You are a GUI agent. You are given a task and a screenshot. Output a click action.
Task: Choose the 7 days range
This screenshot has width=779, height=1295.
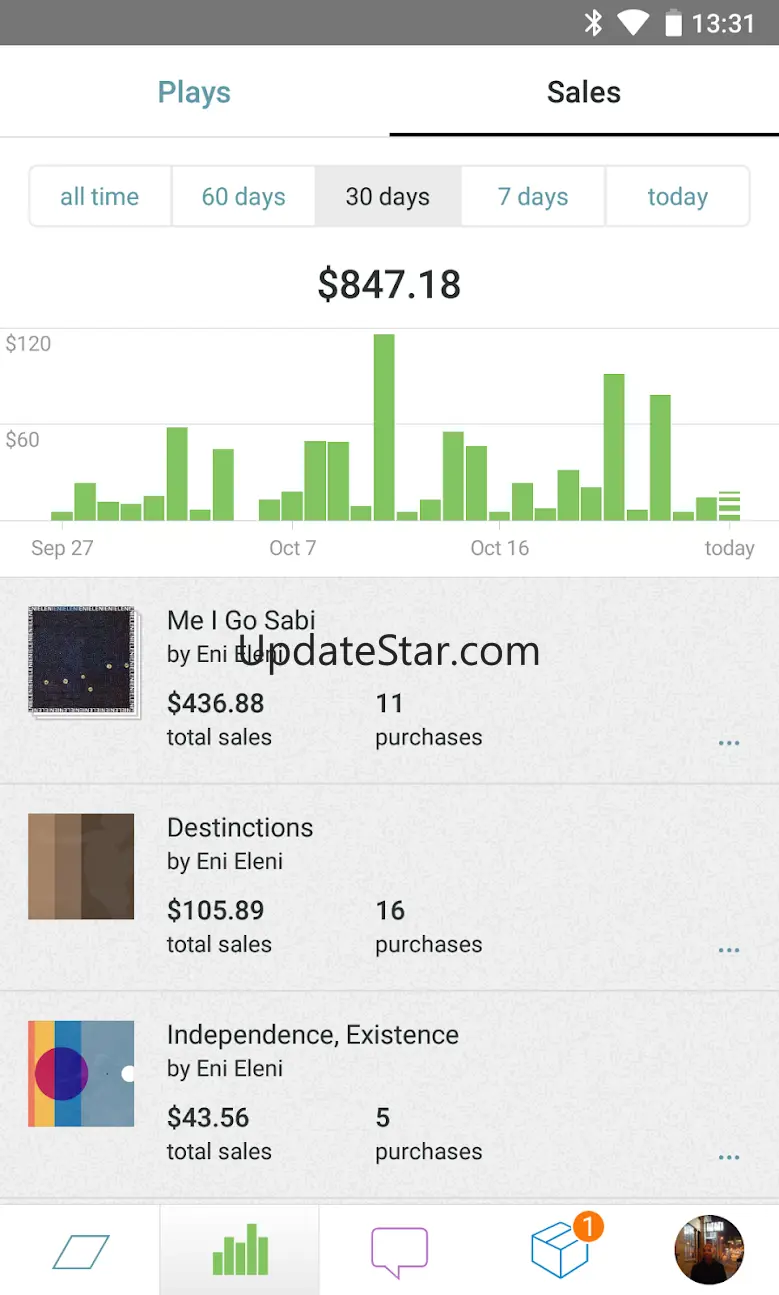pos(533,197)
